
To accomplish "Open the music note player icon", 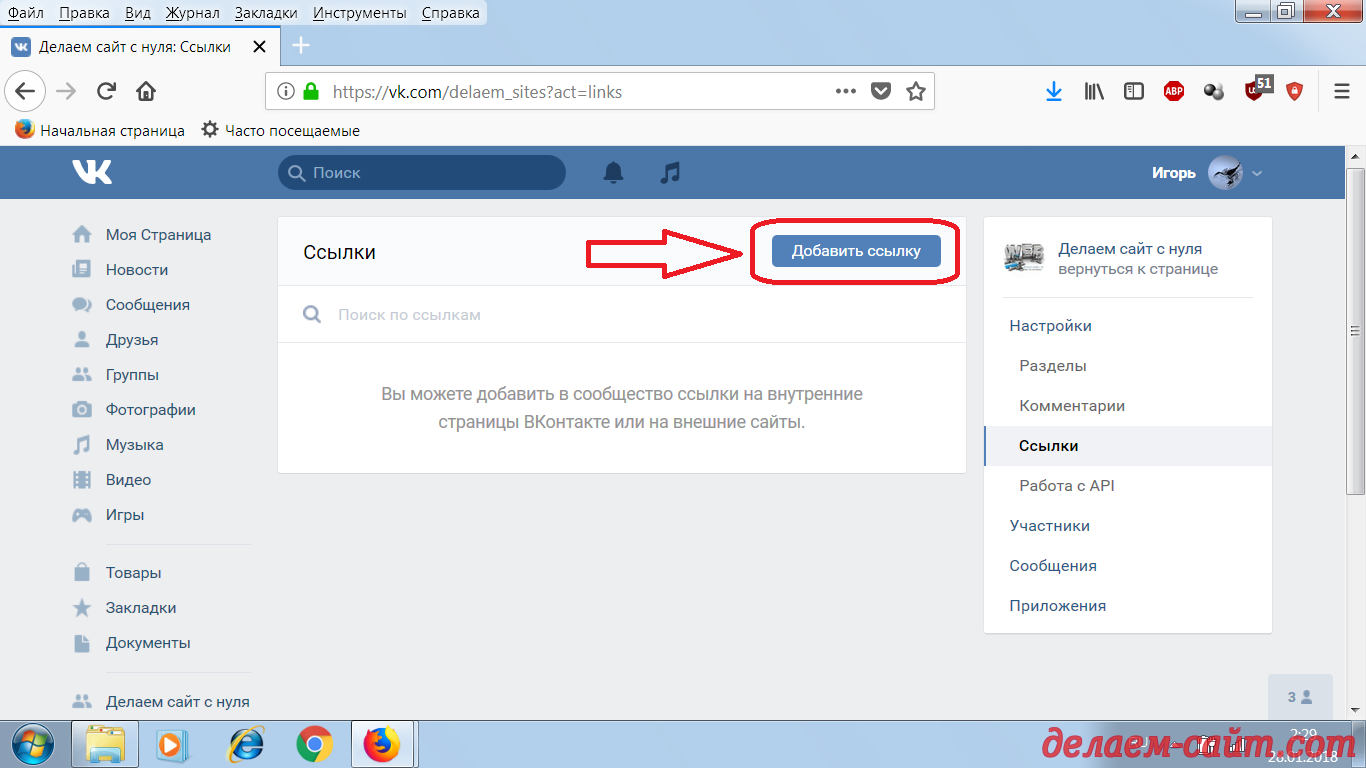I will pos(670,173).
